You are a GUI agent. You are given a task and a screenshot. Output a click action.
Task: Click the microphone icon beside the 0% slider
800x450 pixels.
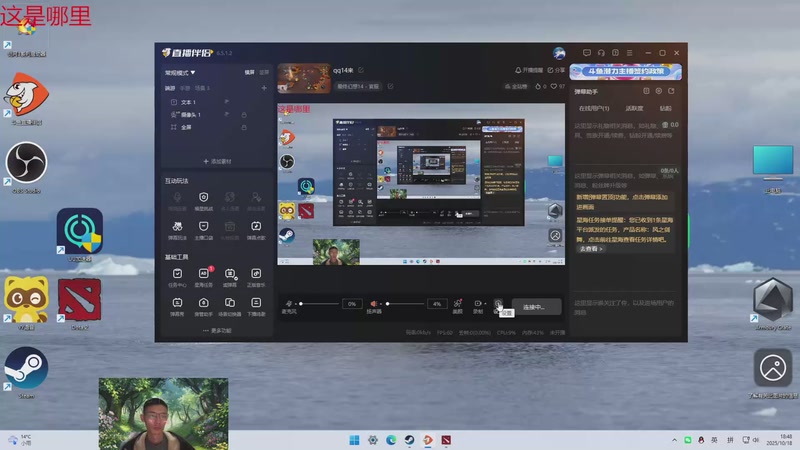[289, 304]
